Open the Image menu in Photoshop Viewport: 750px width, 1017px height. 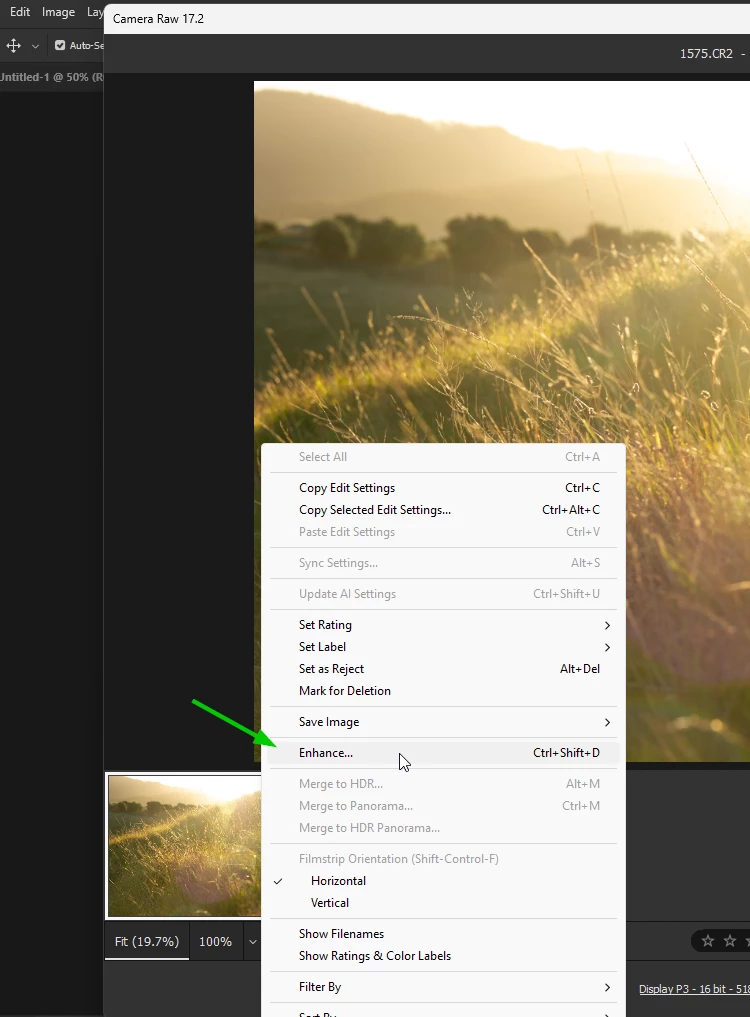[58, 12]
